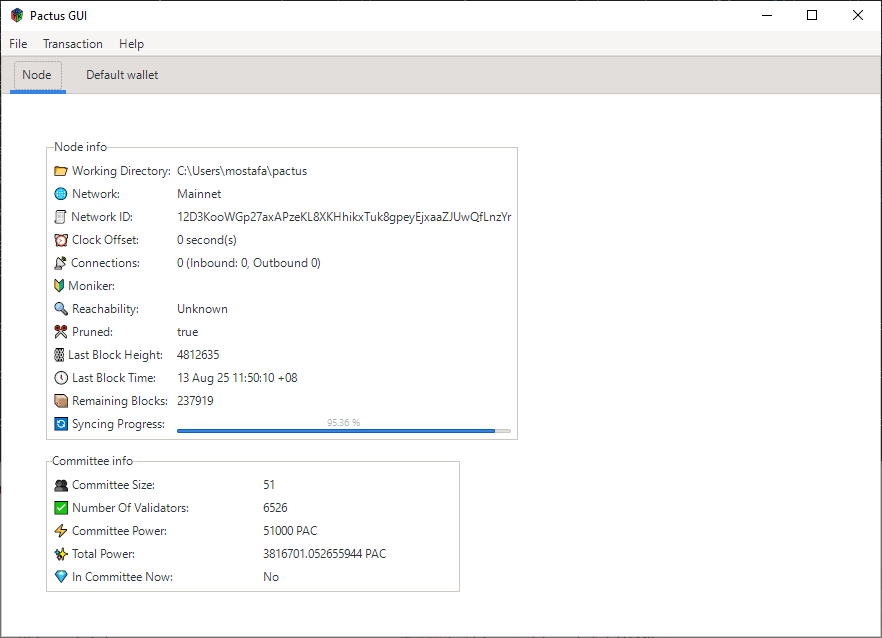The width and height of the screenshot is (882, 638).
Task: Open the File menu
Action: point(18,44)
